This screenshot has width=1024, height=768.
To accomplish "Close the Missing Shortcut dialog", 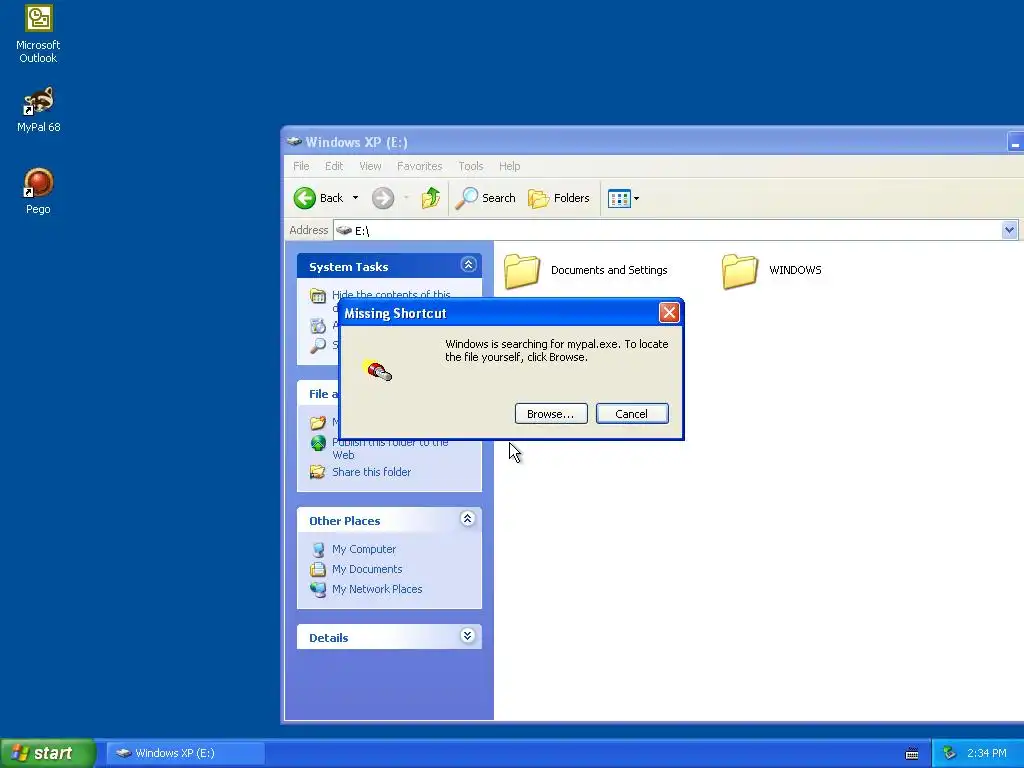I will [669, 313].
